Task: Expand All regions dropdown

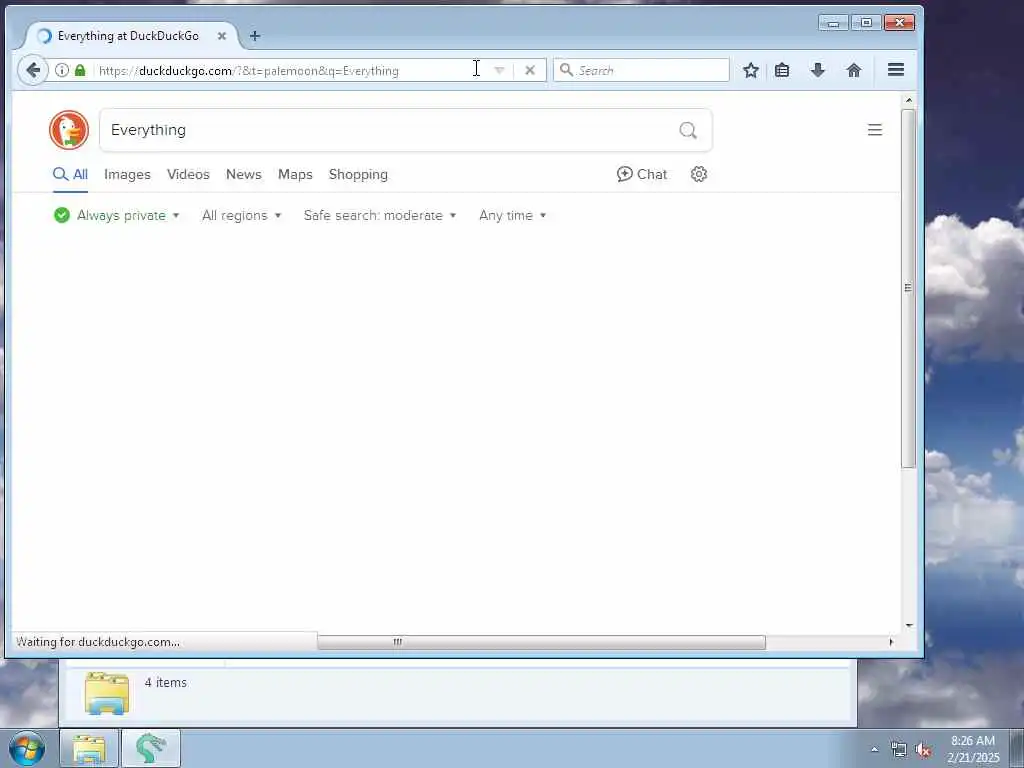Action: pyautogui.click(x=242, y=215)
